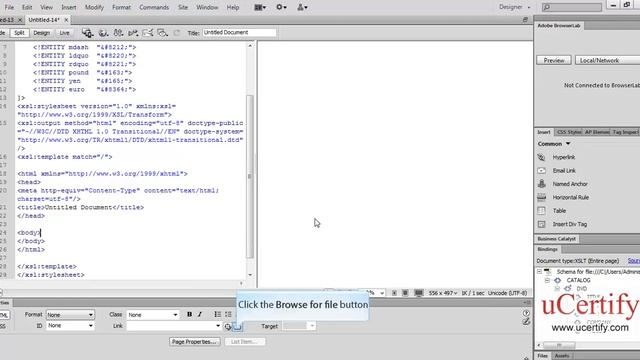Viewport: 640px width, 360px height.
Task: Switch to Split view
Action: pyautogui.click(x=19, y=33)
